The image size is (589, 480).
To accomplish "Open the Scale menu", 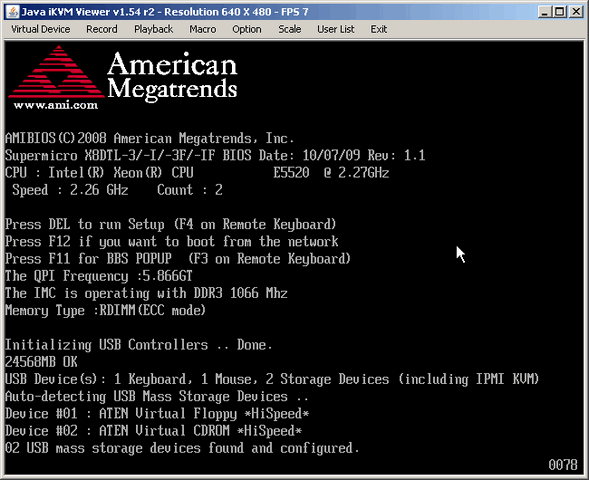I will tap(289, 29).
